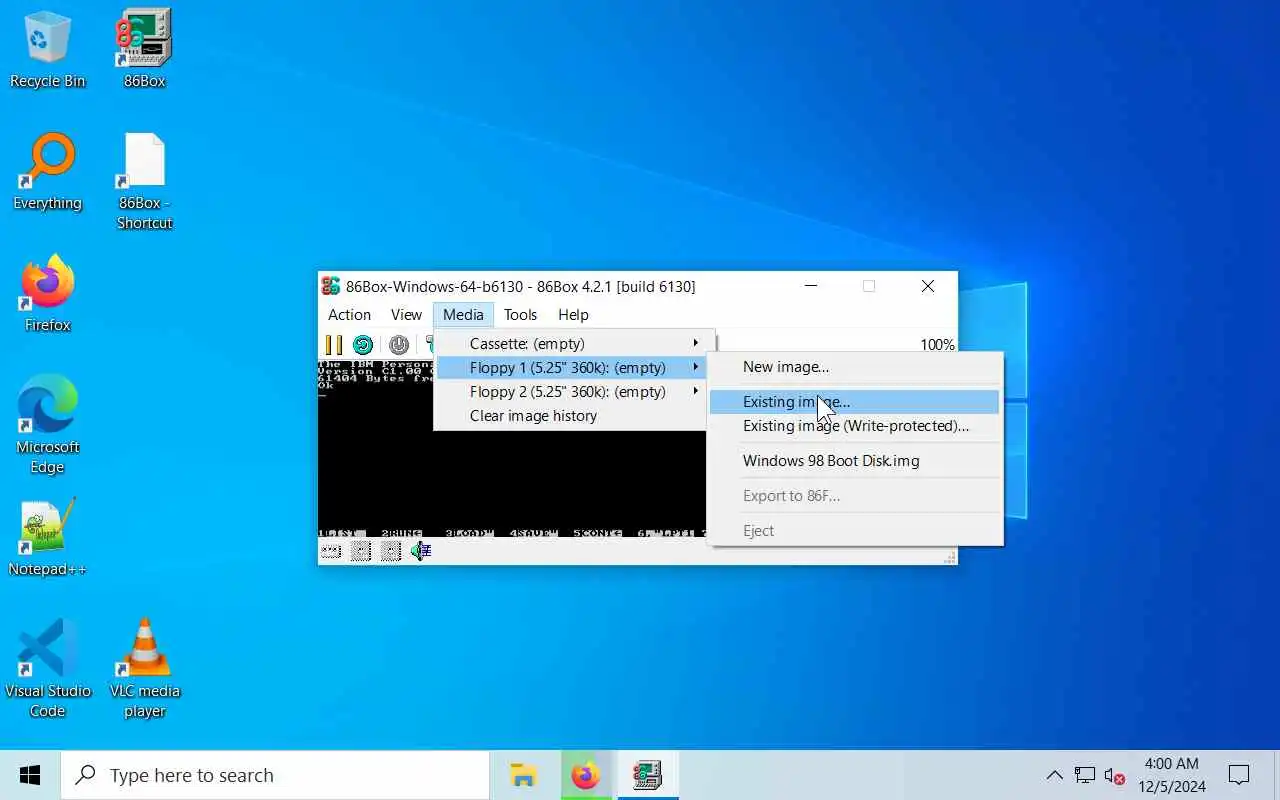Screen dimensions: 1280x800
Task: Click the Eject entry in the submenu
Action: click(x=854, y=531)
